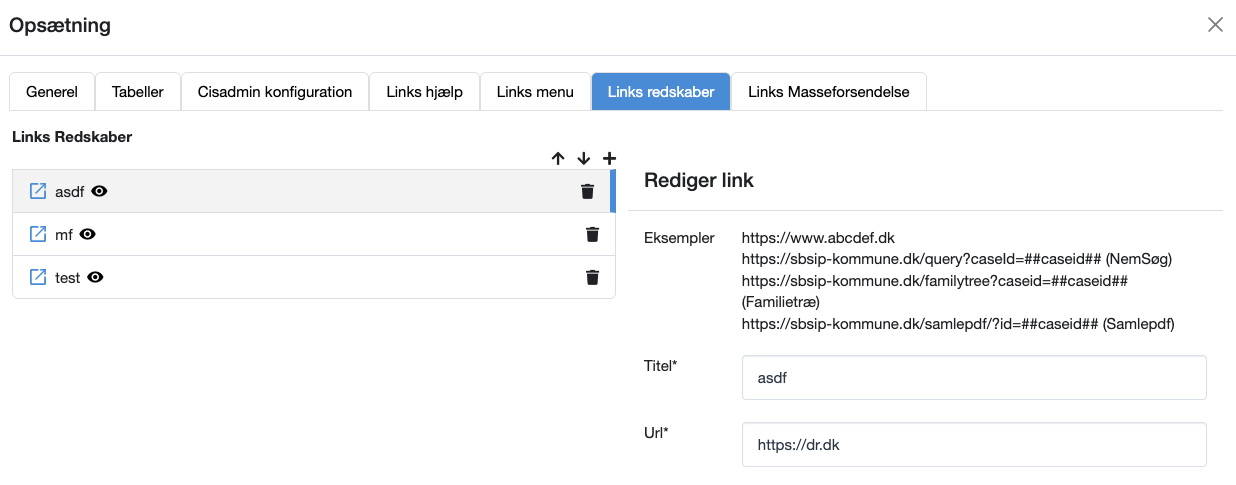The width and height of the screenshot is (1236, 485).
Task: Close the Opsætning dialog
Action: click(x=1215, y=25)
